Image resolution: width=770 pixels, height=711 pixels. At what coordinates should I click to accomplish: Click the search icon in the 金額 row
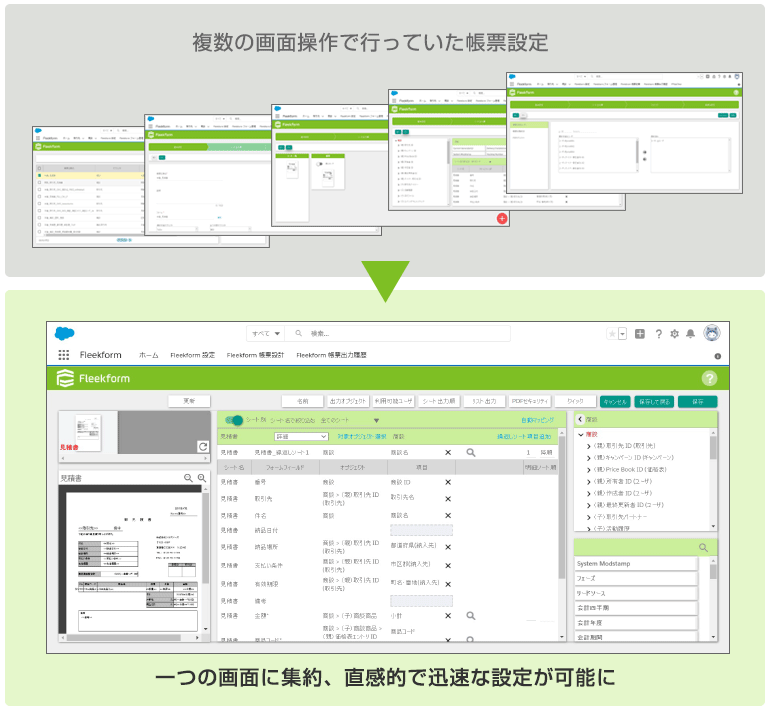[x=470, y=616]
